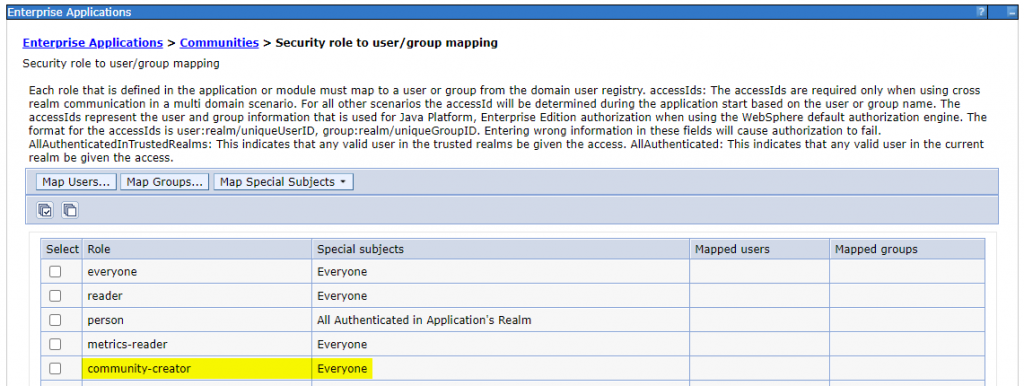The image size is (1024, 386).
Task: Go to Enterprise Applications breadcrumb link
Action: point(93,43)
